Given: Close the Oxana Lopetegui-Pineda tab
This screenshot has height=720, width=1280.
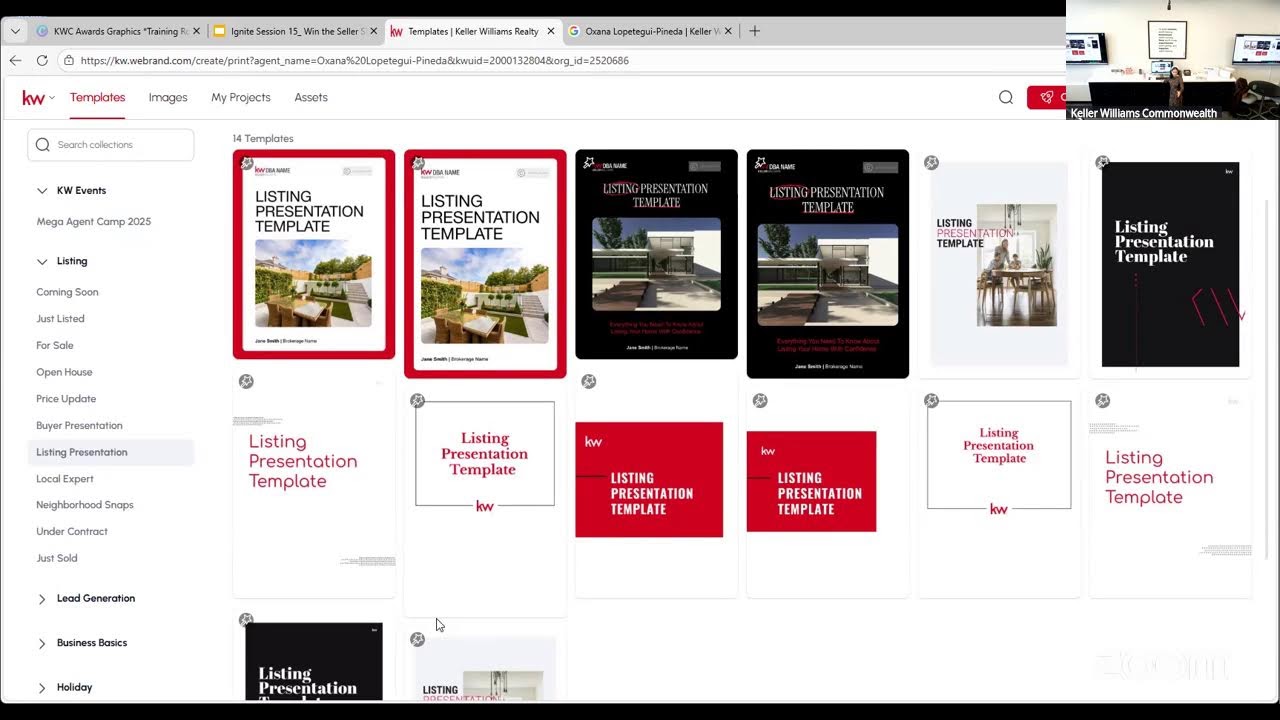Looking at the screenshot, I should pos(728,31).
